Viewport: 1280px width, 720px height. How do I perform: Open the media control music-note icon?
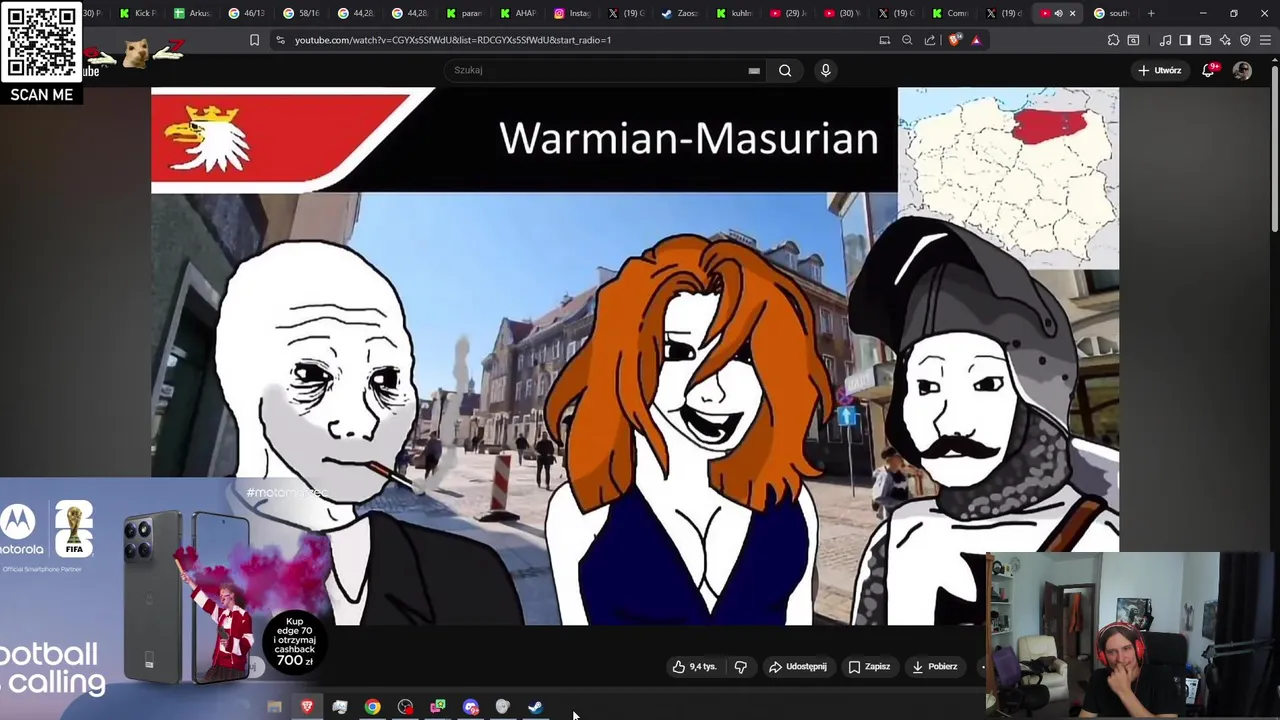point(1165,40)
